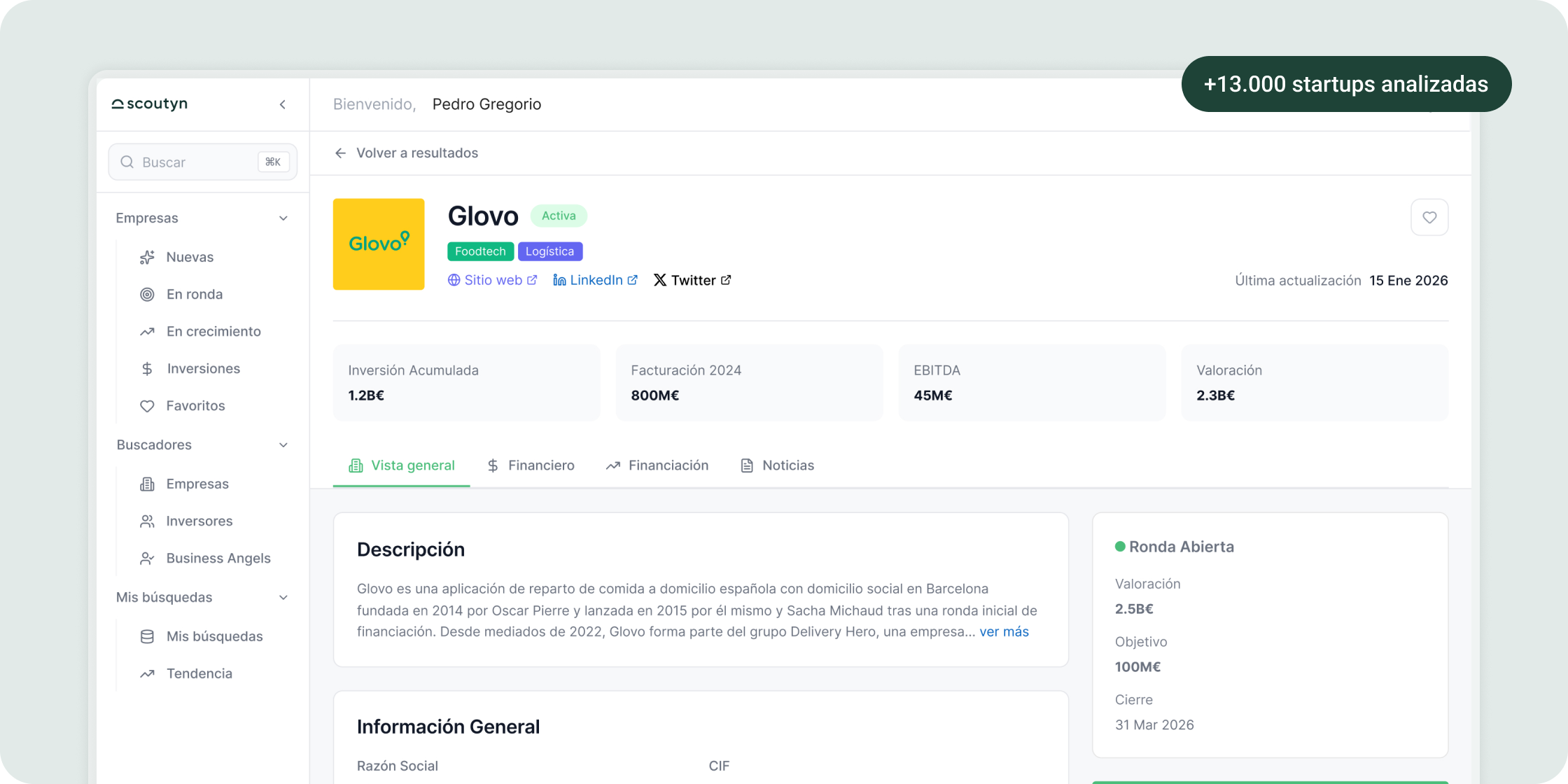Click the Glovo logo thumbnail
1568x784 pixels.
coord(379,244)
